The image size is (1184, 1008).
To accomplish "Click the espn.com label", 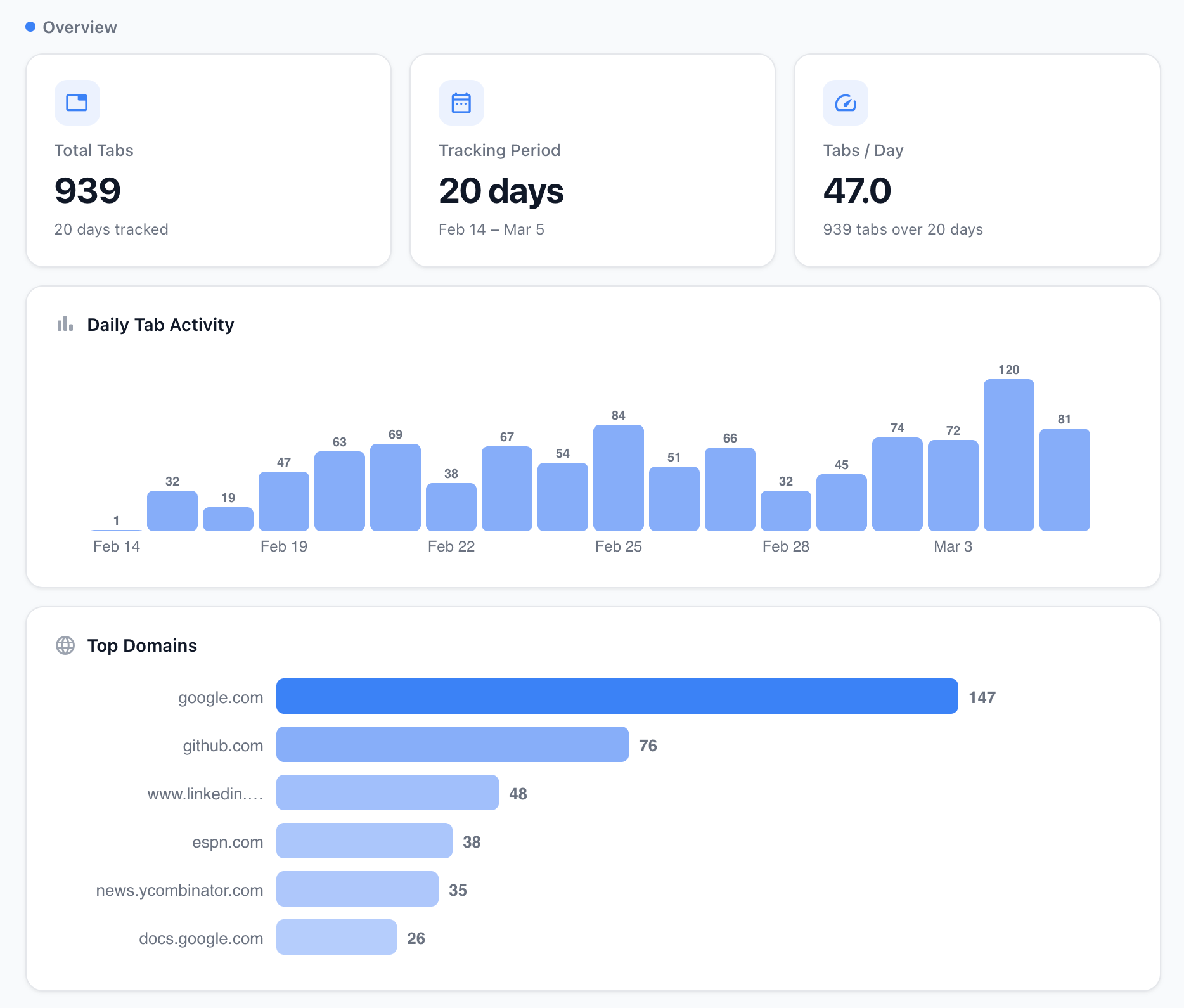I will click(x=227, y=841).
